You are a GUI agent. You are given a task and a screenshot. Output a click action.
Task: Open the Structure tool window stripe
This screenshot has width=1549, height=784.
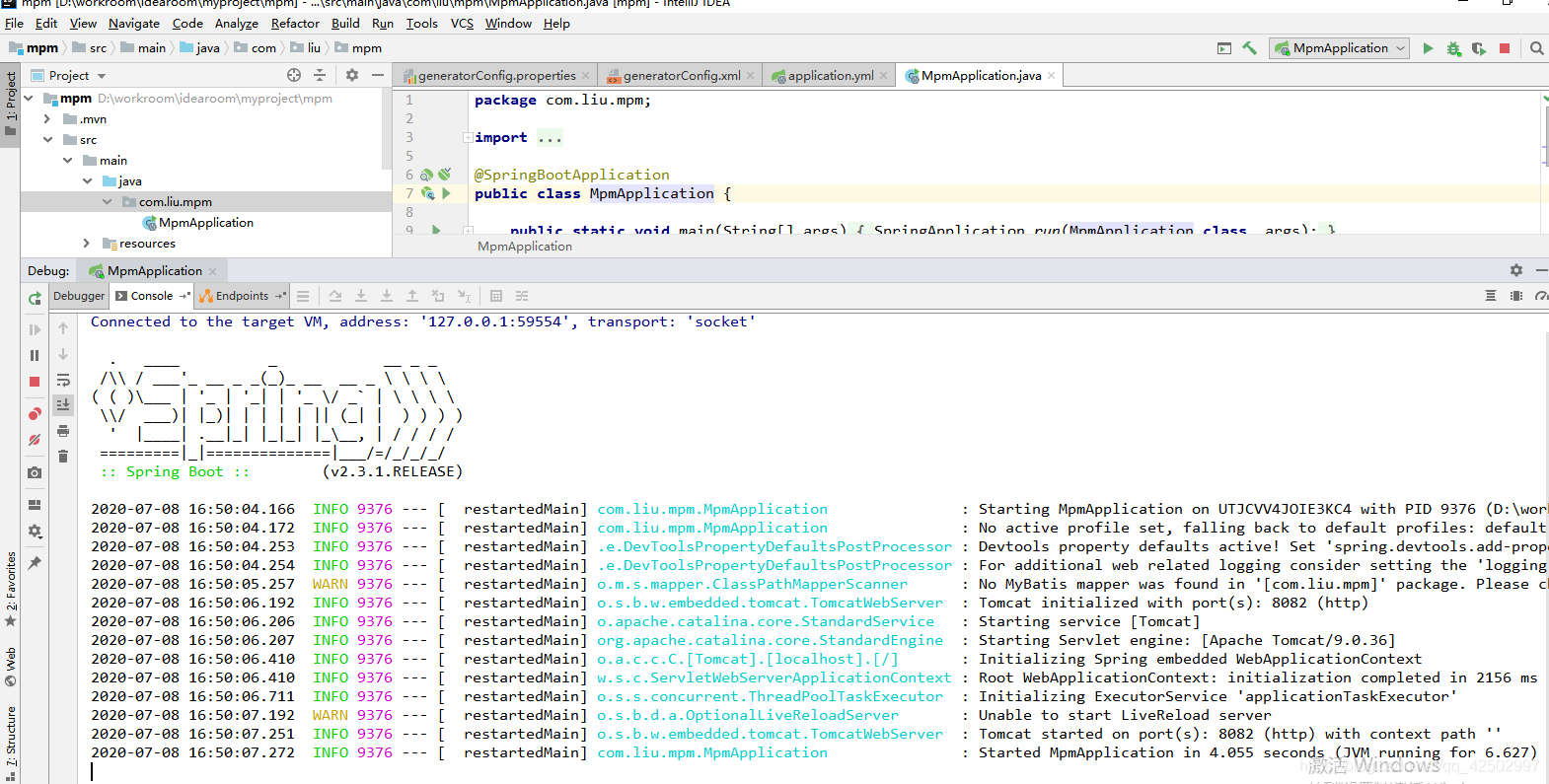click(11, 744)
